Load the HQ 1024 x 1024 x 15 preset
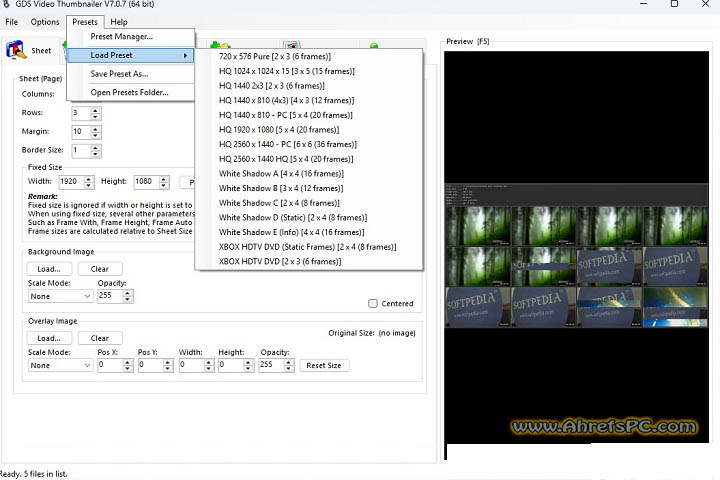Viewport: 720px width, 480px height. coord(309,71)
